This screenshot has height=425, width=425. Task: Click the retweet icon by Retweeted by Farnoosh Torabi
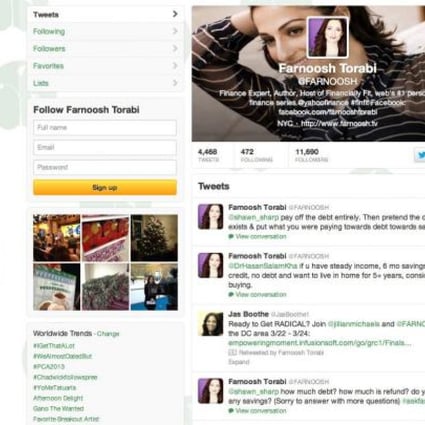pos(232,352)
